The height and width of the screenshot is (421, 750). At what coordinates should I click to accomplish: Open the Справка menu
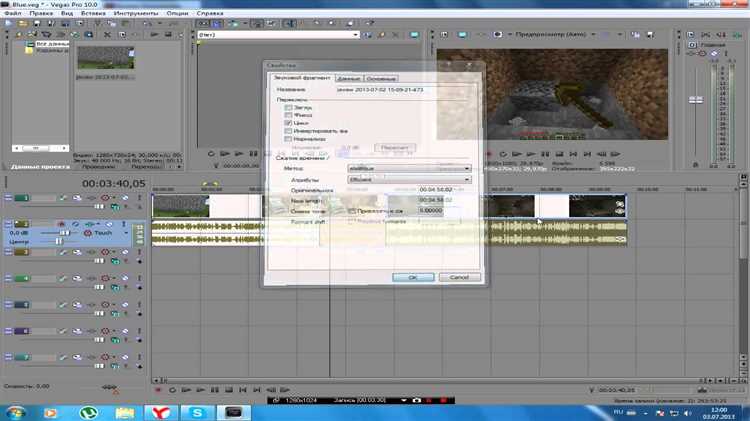[x=210, y=13]
